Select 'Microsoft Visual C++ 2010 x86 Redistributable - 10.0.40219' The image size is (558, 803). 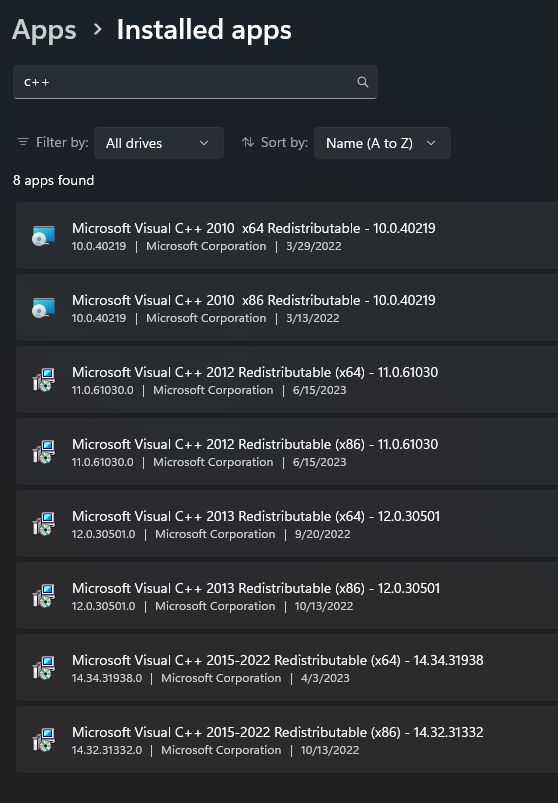pyautogui.click(x=287, y=308)
